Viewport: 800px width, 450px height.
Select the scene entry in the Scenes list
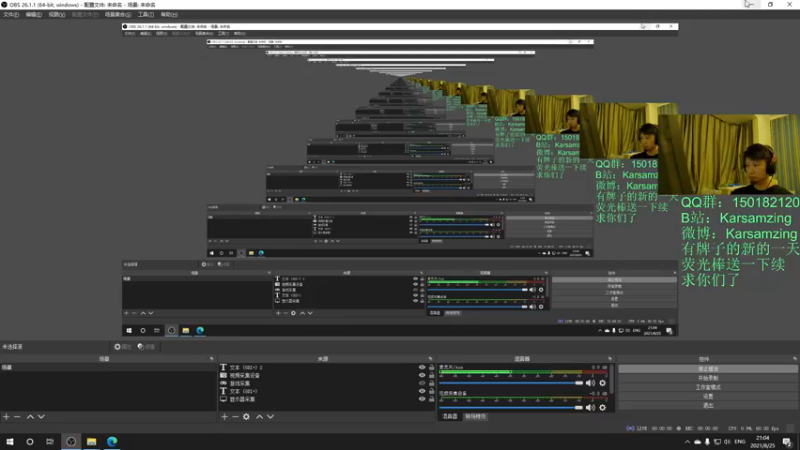pos(108,367)
